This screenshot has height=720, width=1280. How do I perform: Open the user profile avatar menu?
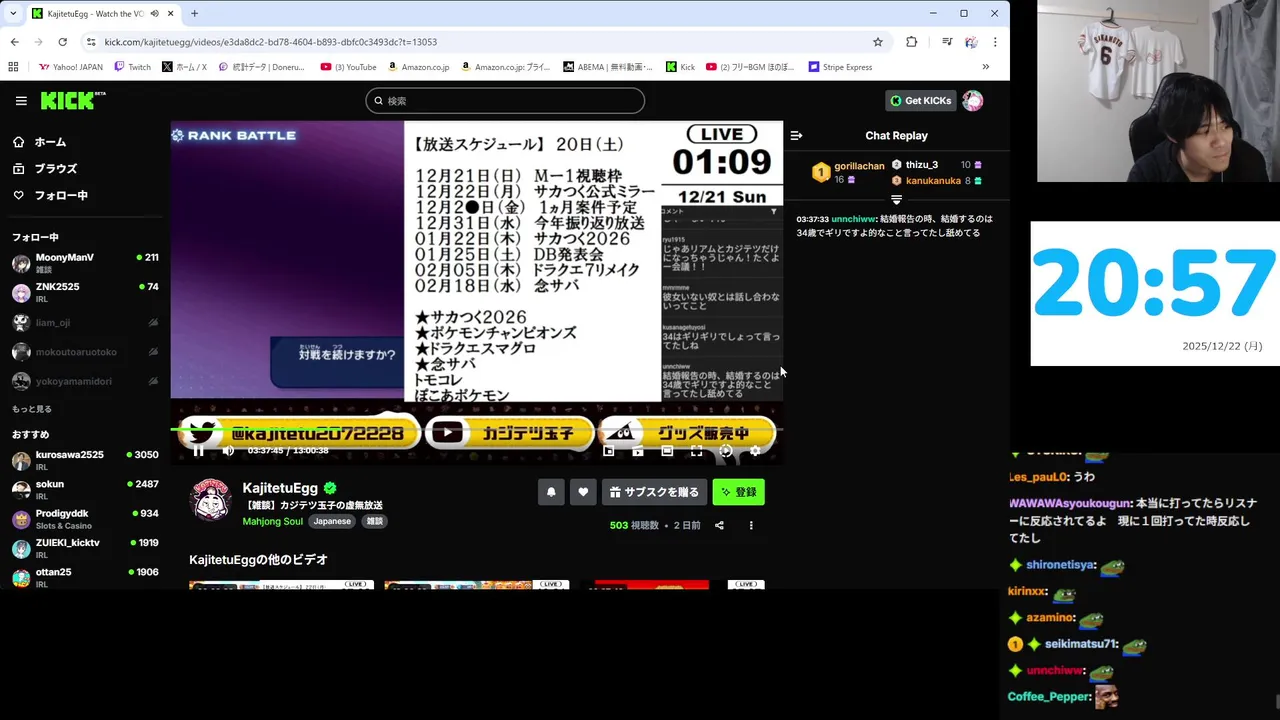point(973,101)
